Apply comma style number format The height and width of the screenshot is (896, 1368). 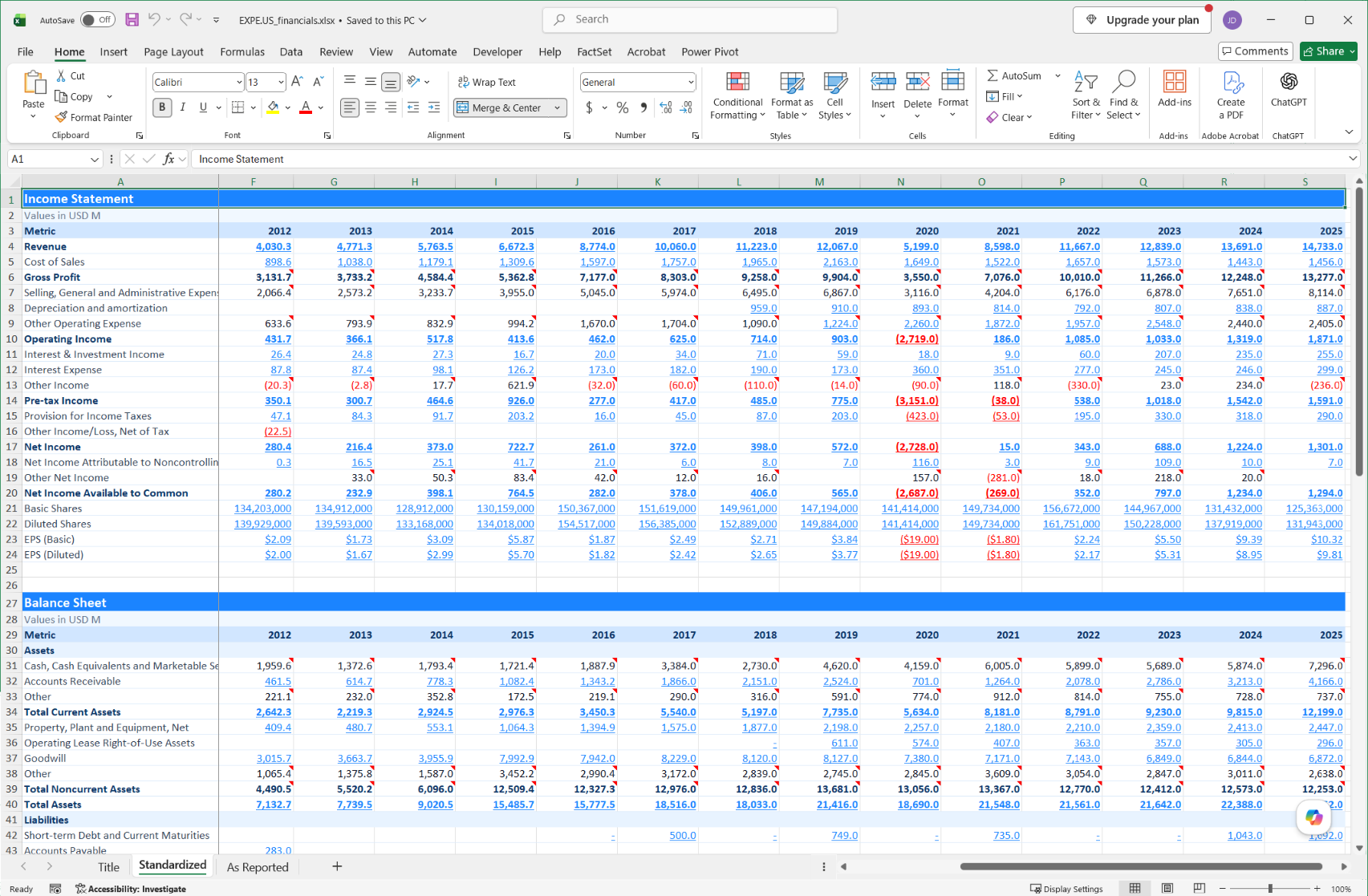(643, 107)
